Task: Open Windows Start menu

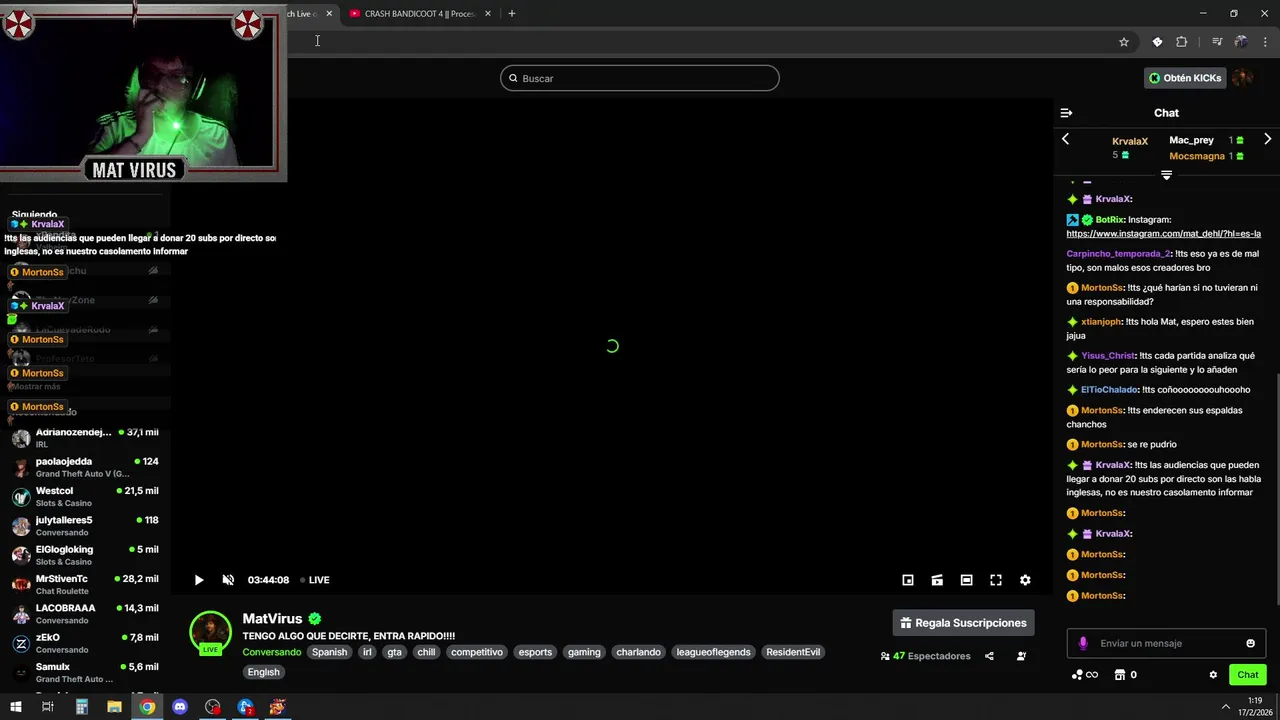Action: [15, 707]
